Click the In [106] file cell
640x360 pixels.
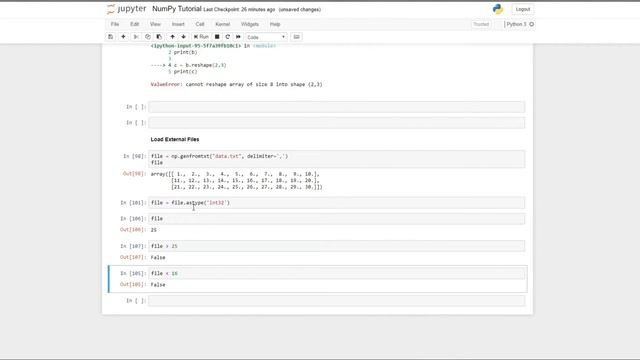coord(337,219)
